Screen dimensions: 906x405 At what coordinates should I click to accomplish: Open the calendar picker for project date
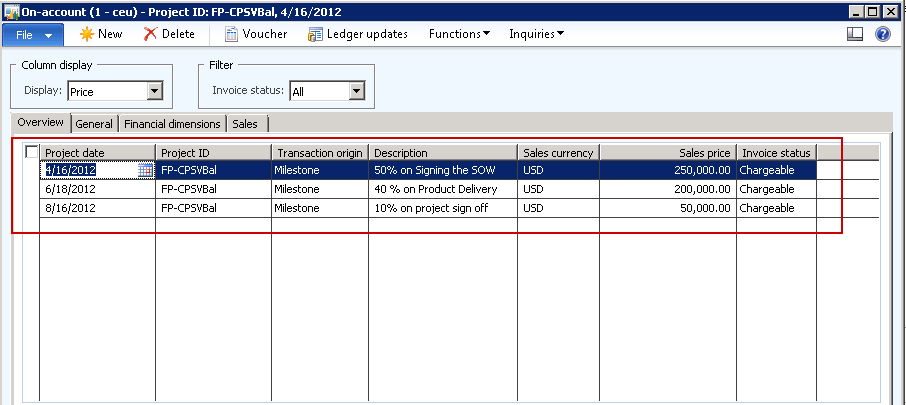(146, 171)
